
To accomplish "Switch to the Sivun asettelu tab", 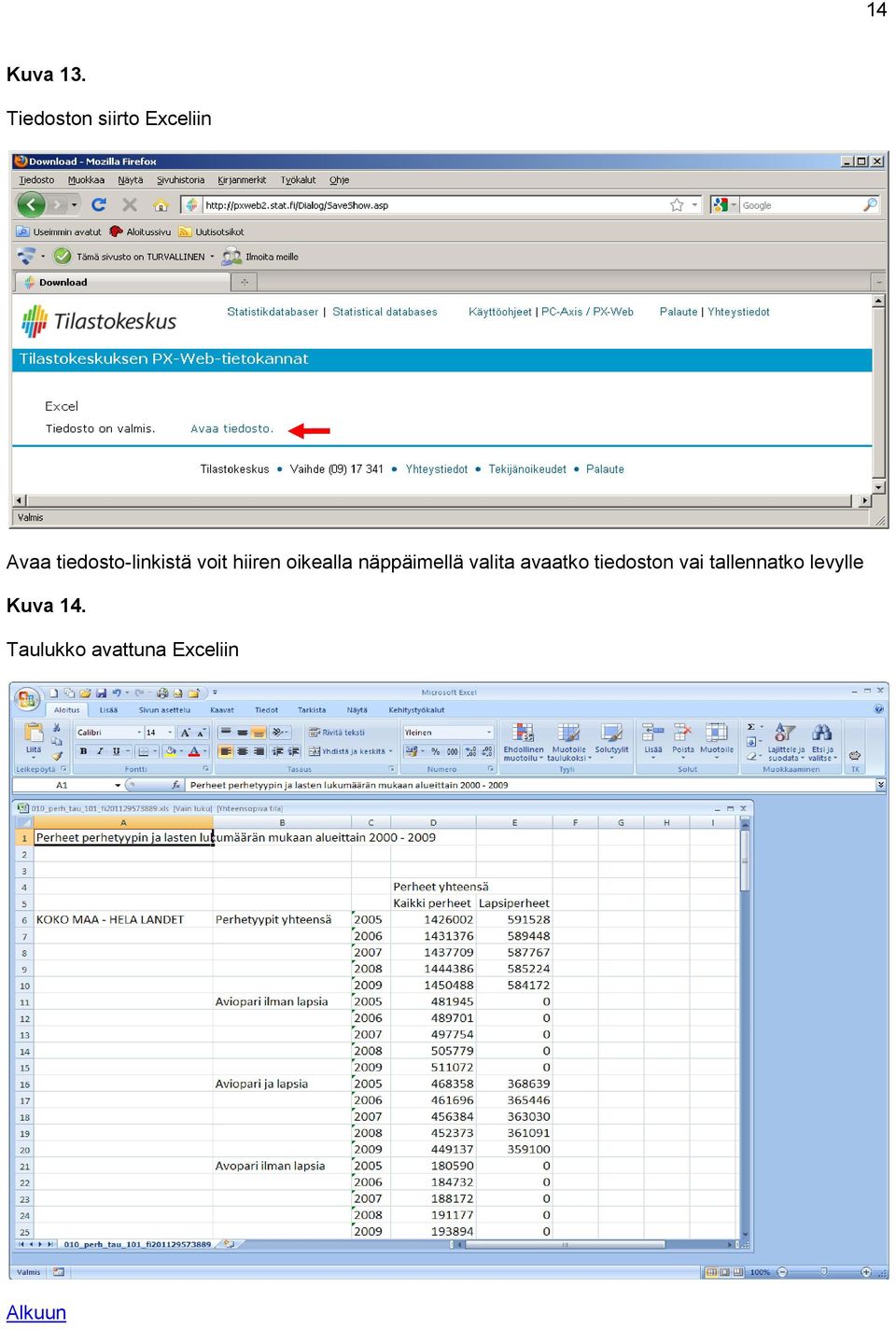I will [164, 710].
